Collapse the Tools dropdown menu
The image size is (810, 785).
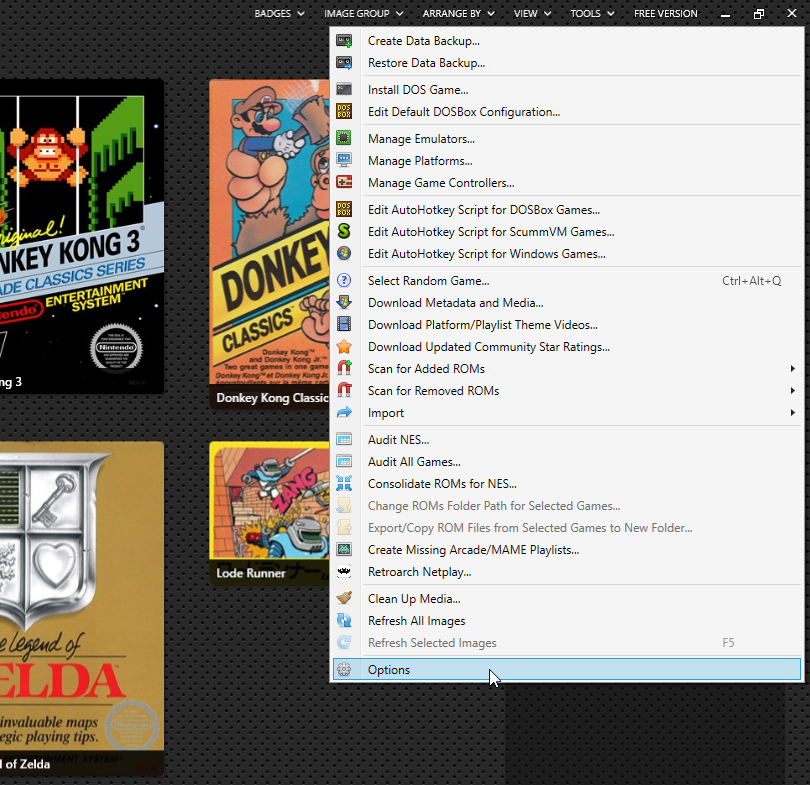[592, 13]
